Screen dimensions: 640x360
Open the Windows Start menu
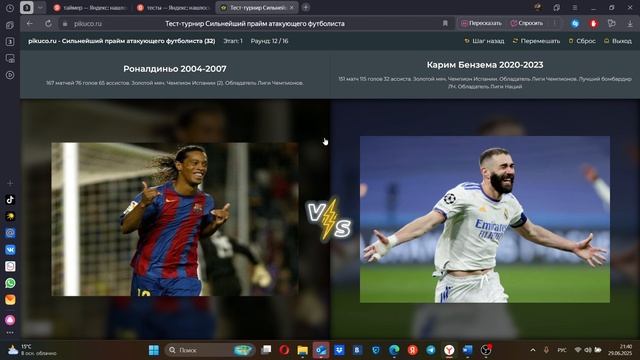click(x=154, y=350)
